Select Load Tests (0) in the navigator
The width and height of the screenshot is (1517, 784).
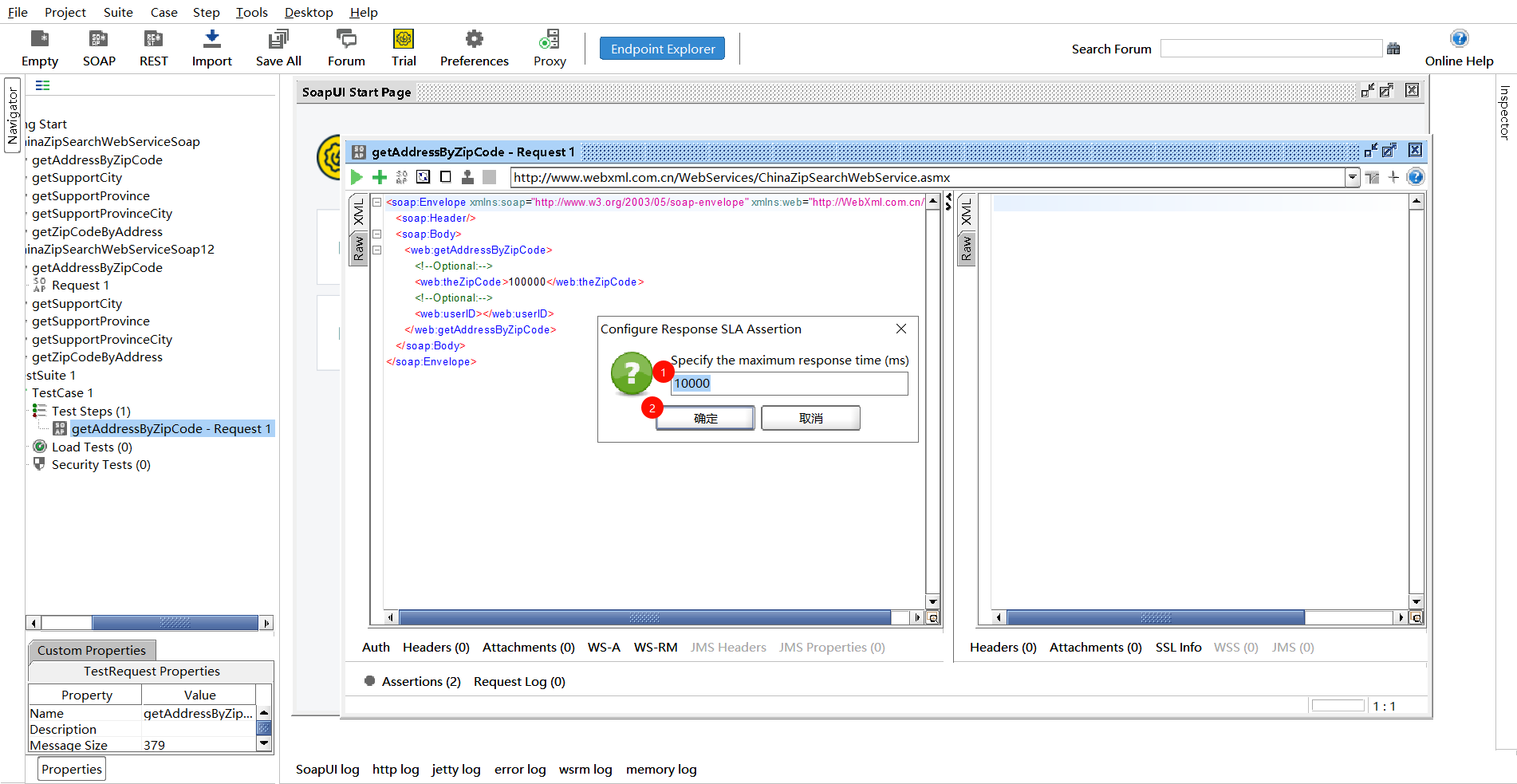pos(92,447)
